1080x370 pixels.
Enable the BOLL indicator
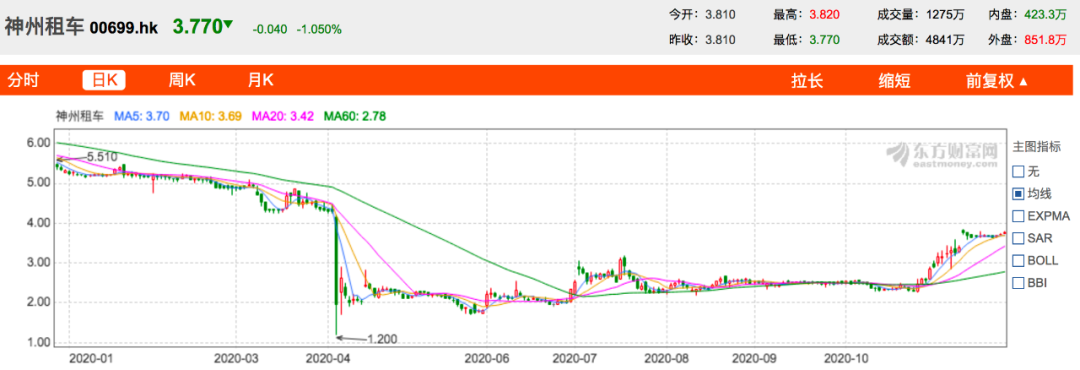pos(1035,260)
